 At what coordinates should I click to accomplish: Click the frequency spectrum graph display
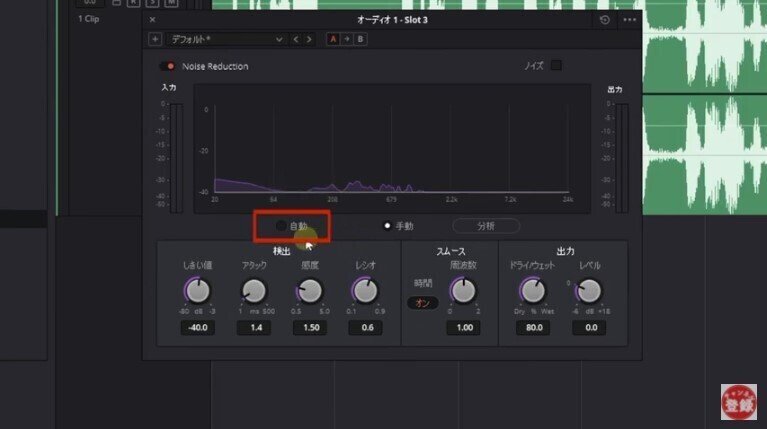pos(392,149)
